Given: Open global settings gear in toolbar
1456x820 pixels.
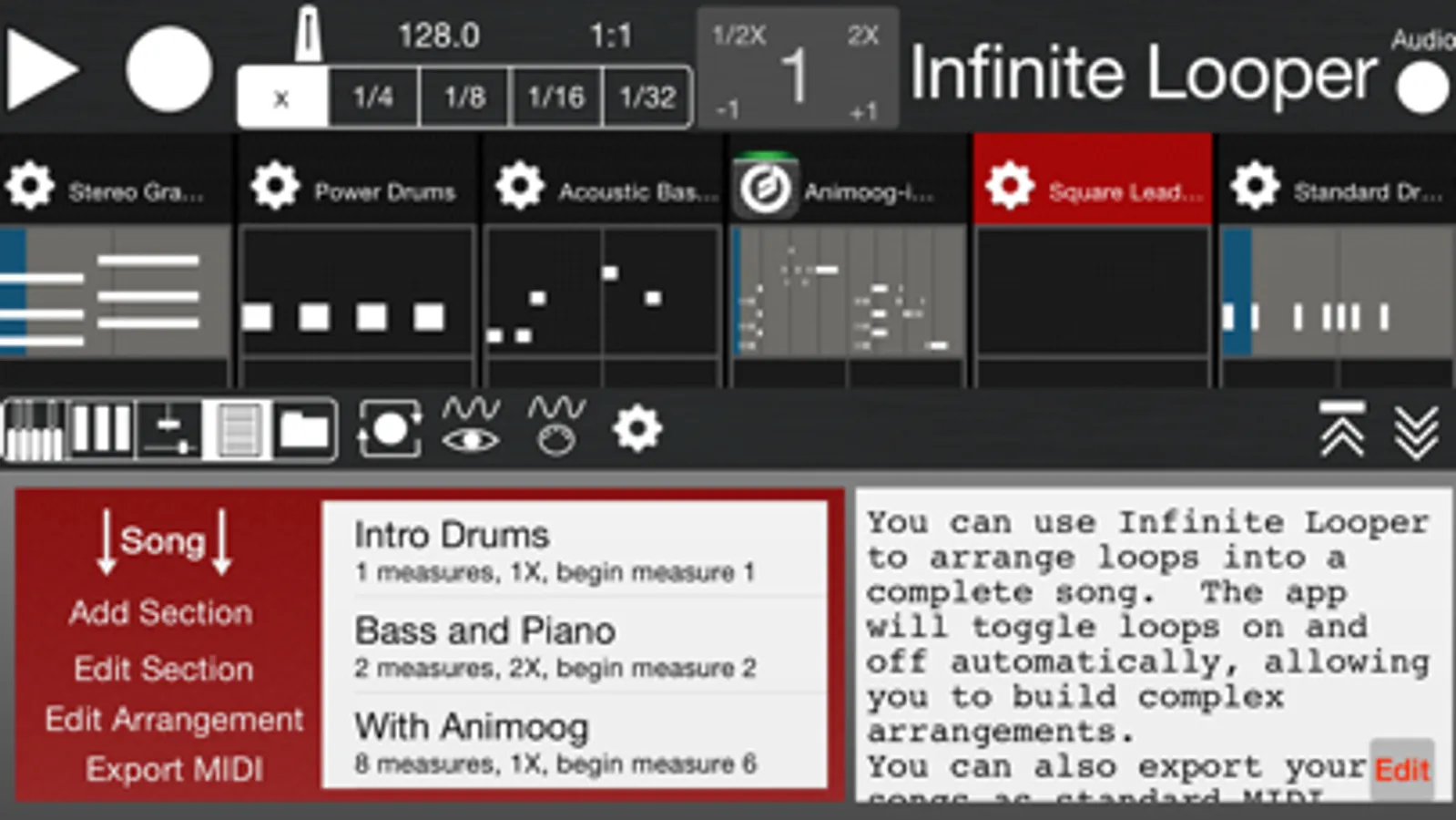Looking at the screenshot, I should pos(636,429).
